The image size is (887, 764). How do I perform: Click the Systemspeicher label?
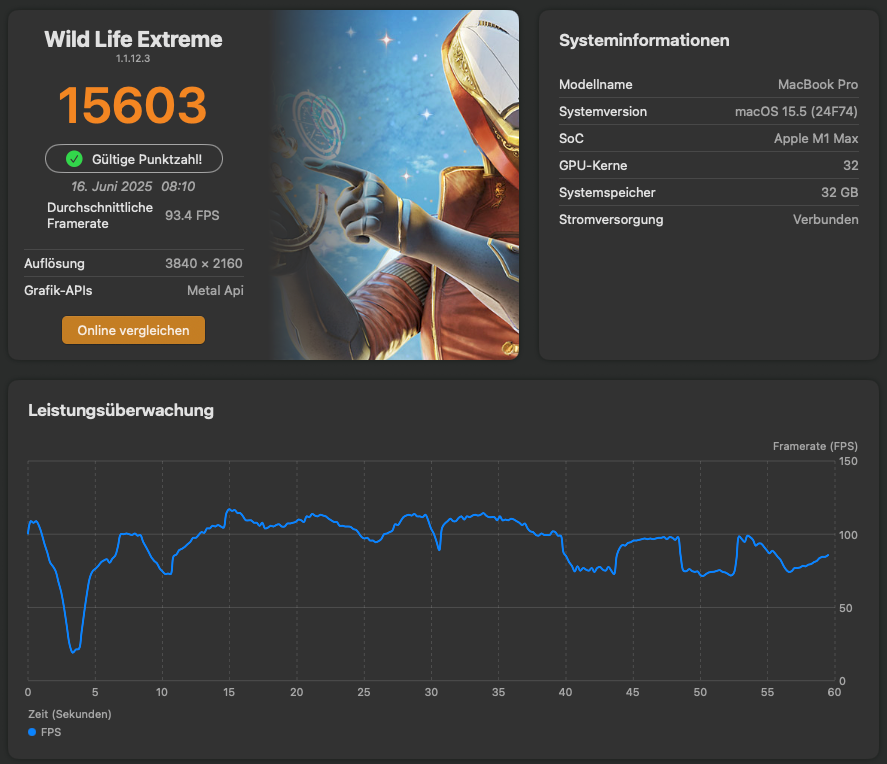point(607,193)
